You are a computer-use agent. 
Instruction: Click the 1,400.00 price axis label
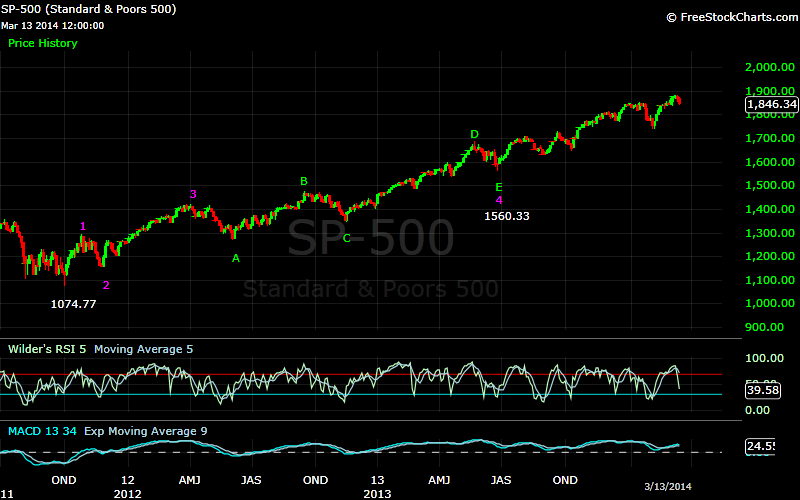(770, 209)
